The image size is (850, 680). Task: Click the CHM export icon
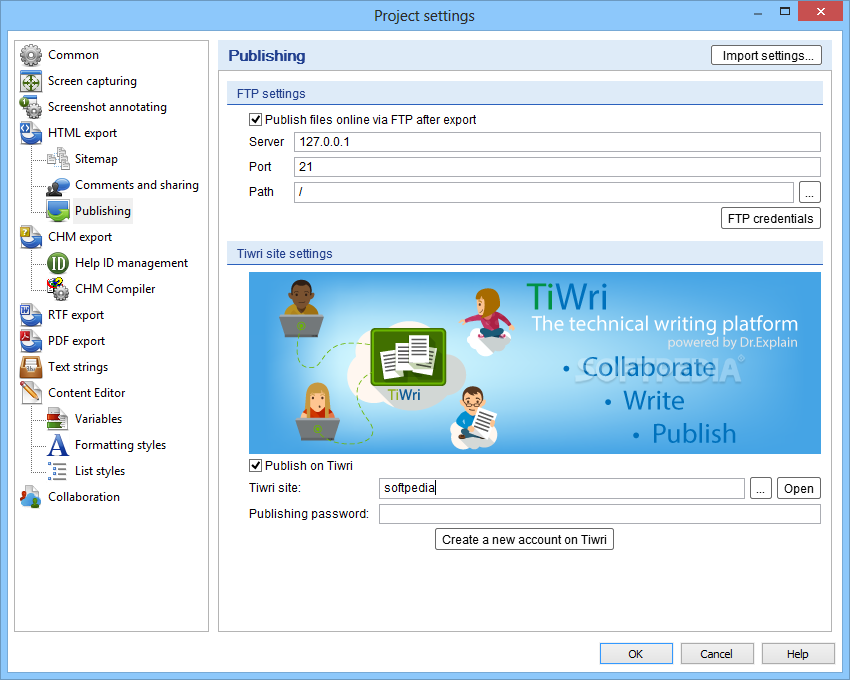(31, 237)
